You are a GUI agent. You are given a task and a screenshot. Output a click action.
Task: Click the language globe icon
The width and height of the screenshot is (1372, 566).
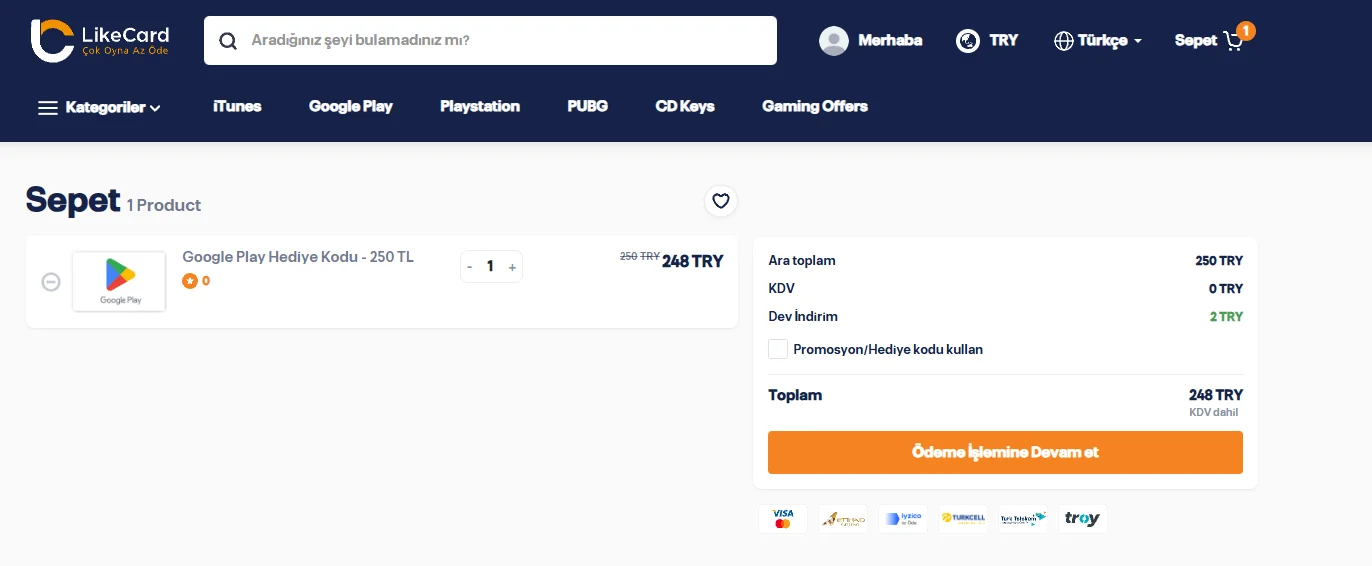click(1064, 41)
